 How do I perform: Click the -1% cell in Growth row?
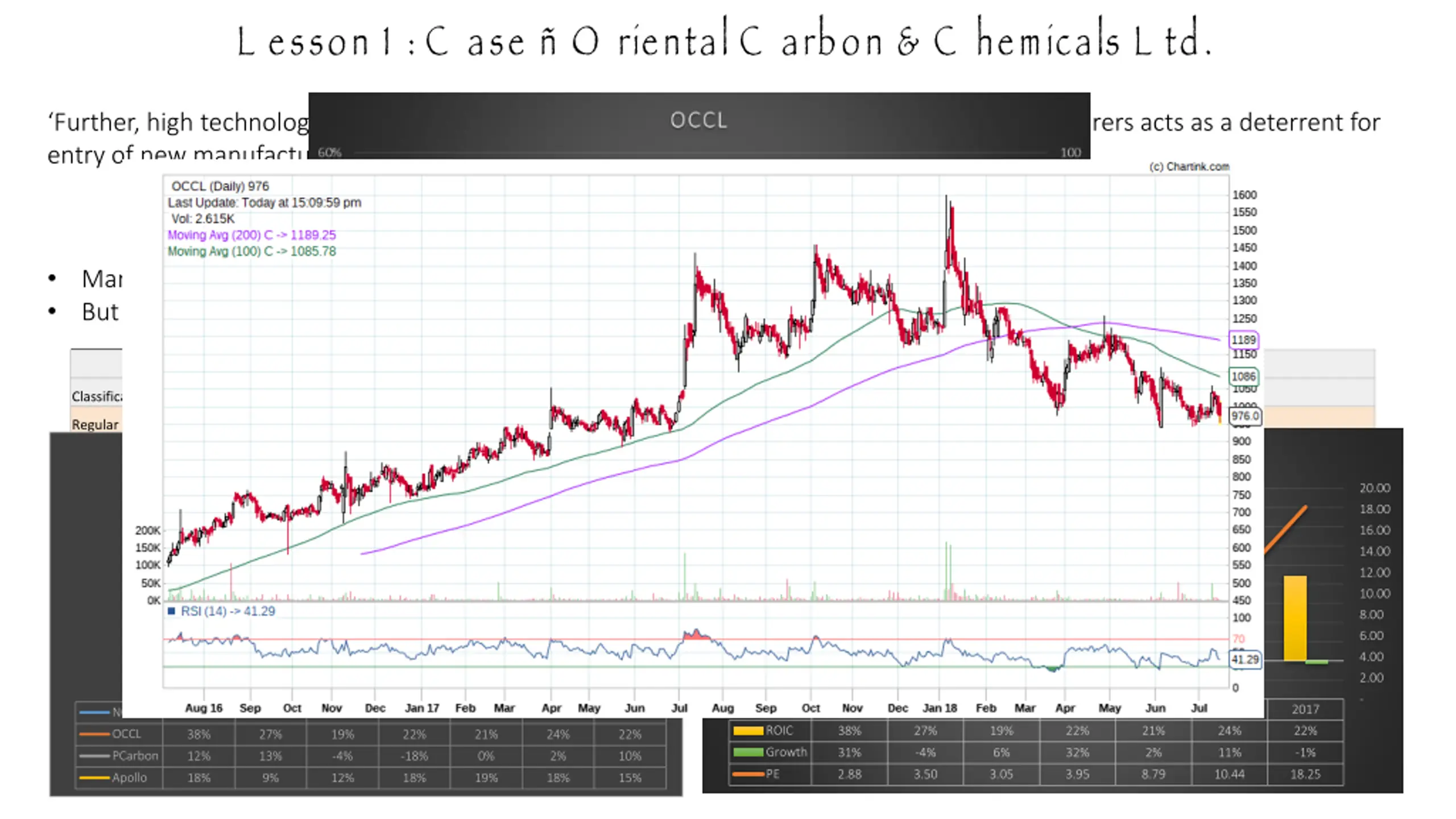(1305, 752)
